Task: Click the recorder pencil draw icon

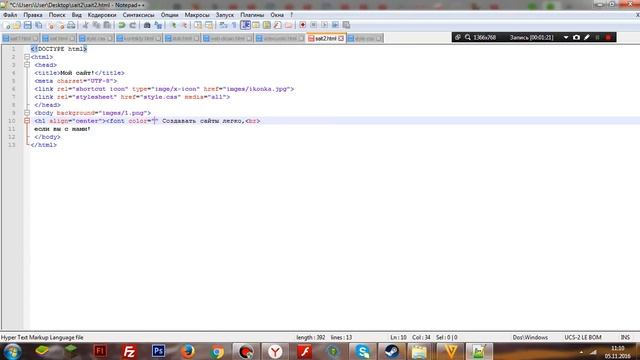Action: (587, 38)
